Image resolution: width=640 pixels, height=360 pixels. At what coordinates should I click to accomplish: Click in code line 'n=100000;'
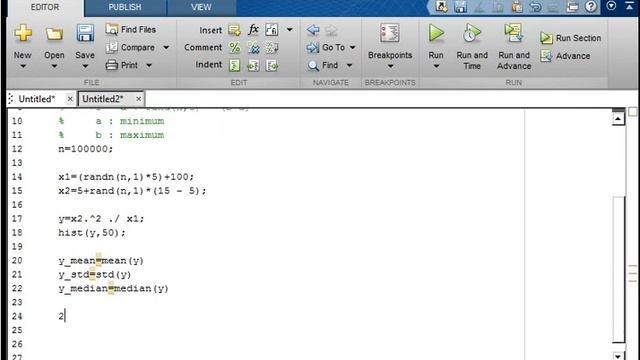click(85, 149)
